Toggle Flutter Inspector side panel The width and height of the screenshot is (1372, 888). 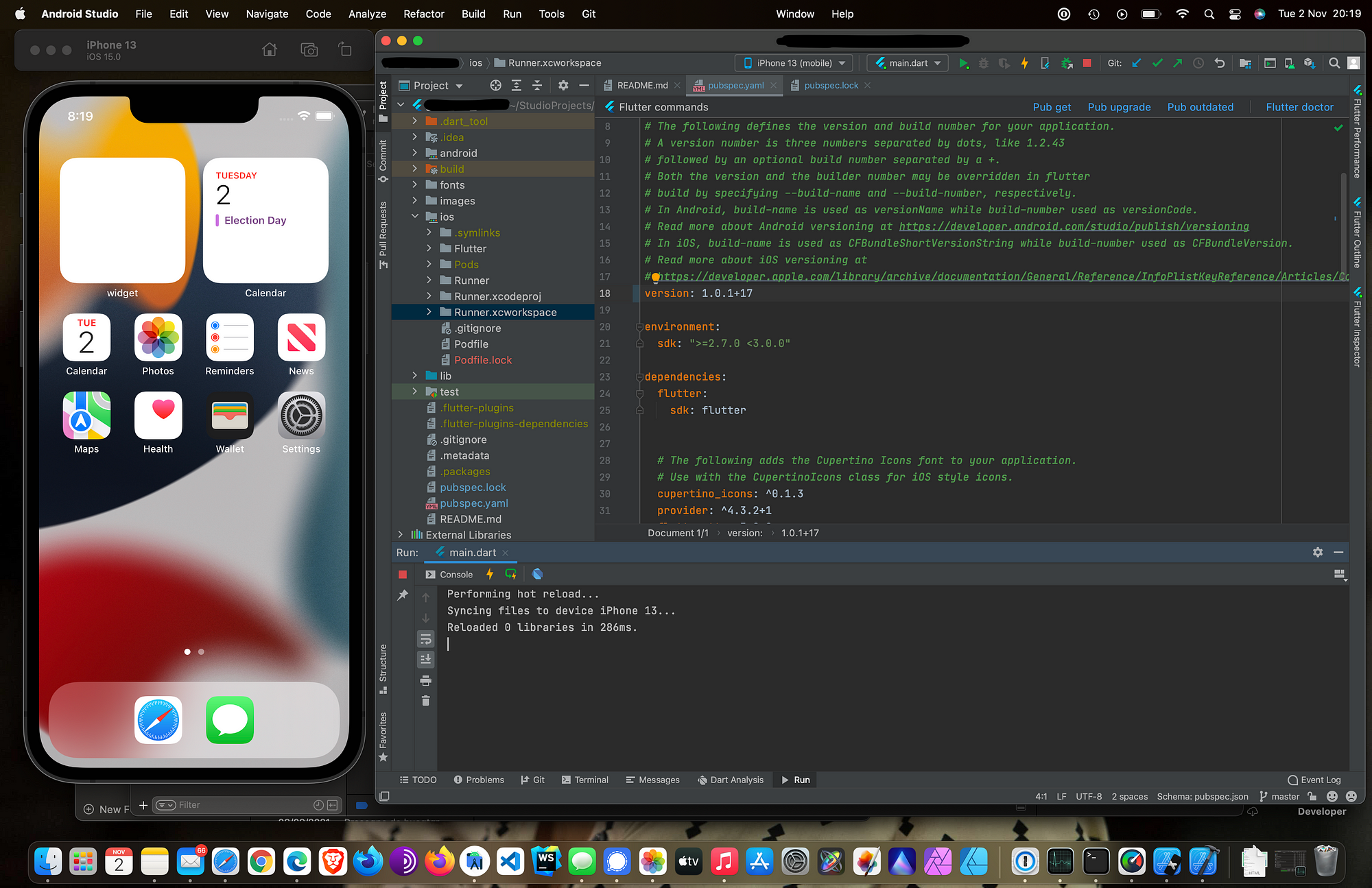tap(1357, 327)
